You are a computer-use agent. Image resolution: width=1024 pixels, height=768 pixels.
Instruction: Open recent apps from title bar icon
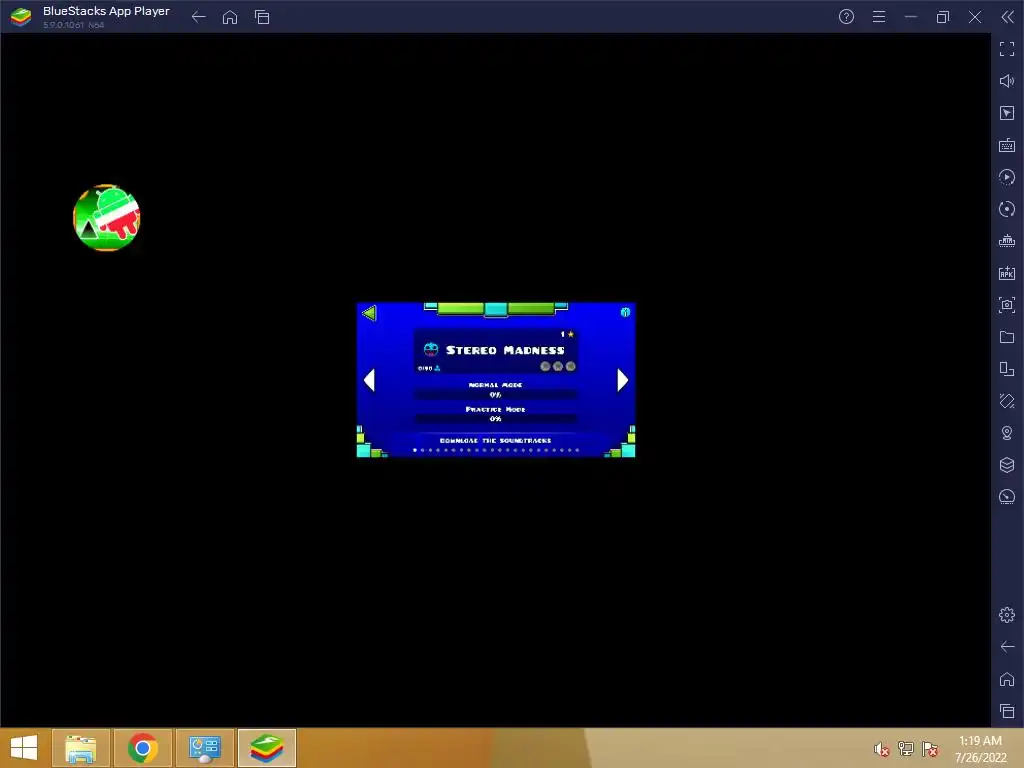point(262,17)
